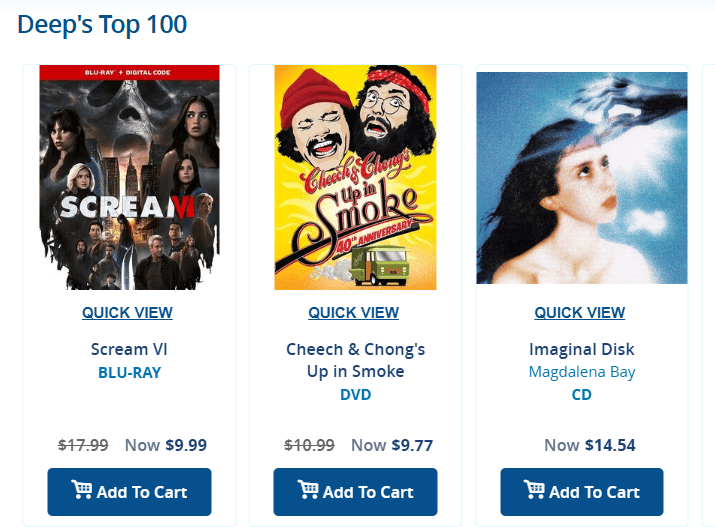The height and width of the screenshot is (527, 715).
Task: Select the CD format label under Imaginal Disk
Action: (x=581, y=394)
